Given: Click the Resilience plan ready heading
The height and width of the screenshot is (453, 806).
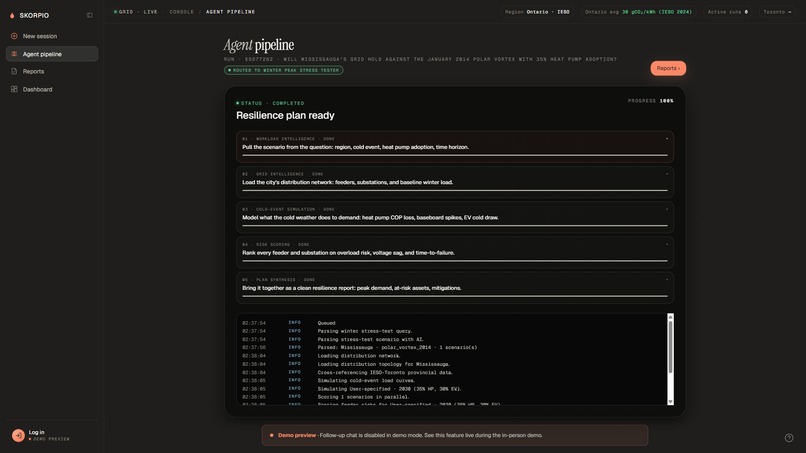Looking at the screenshot, I should tap(285, 116).
